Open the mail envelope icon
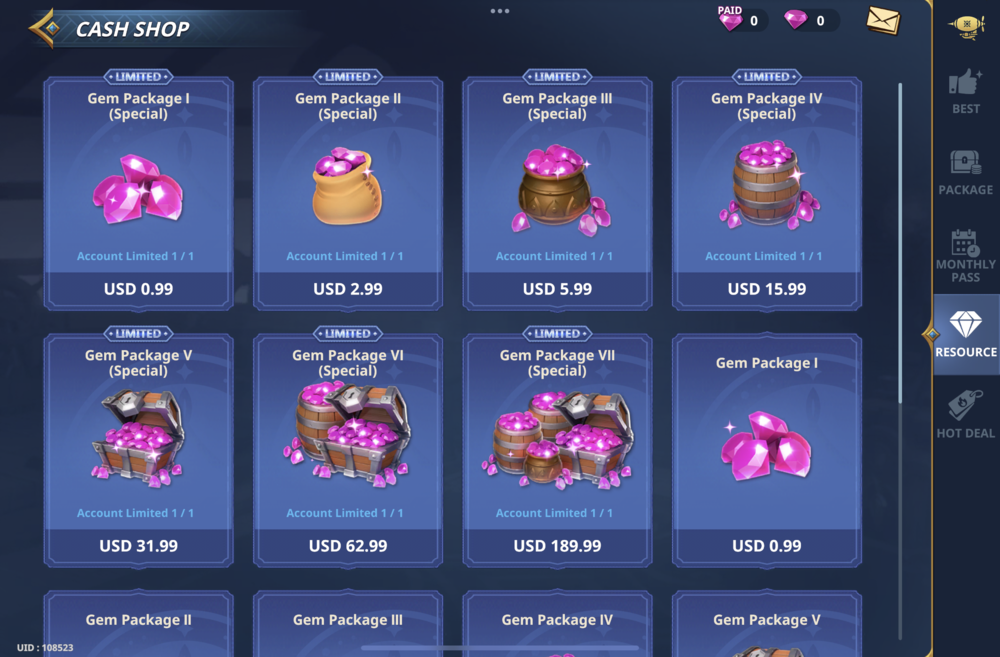 883,20
